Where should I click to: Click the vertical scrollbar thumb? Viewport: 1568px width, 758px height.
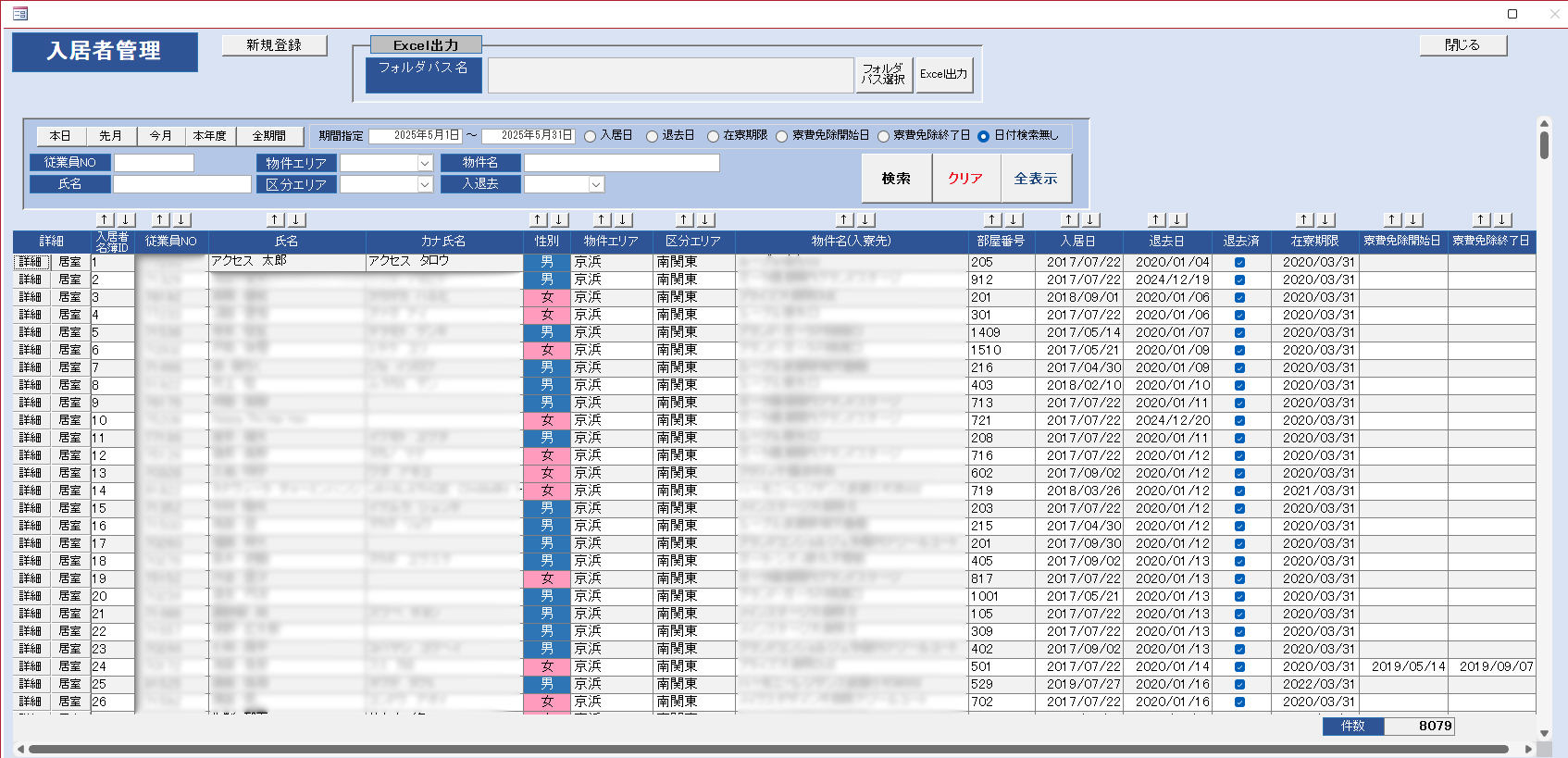pyautogui.click(x=1544, y=144)
